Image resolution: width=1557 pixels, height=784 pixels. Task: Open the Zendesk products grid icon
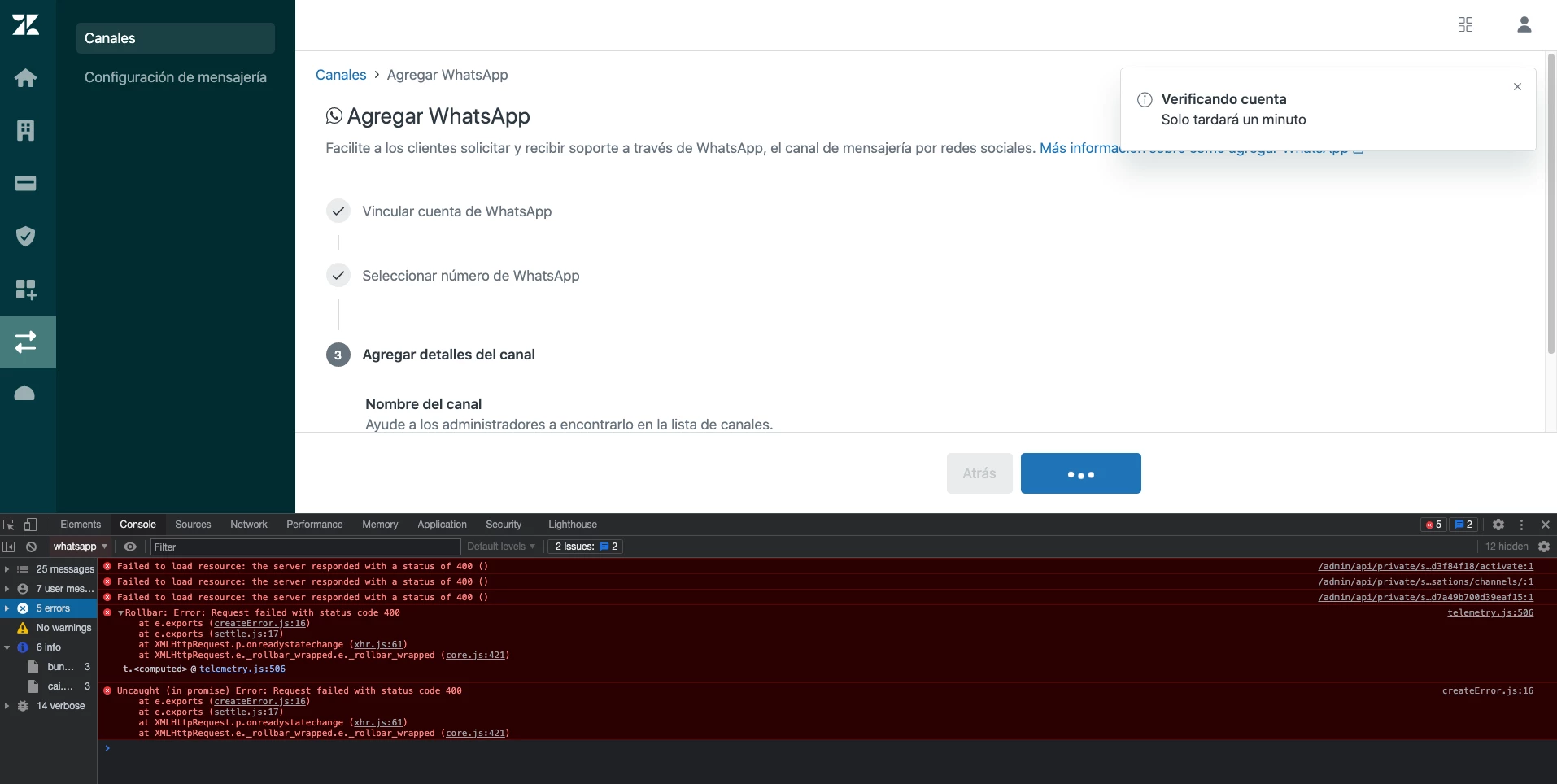coord(1465,24)
